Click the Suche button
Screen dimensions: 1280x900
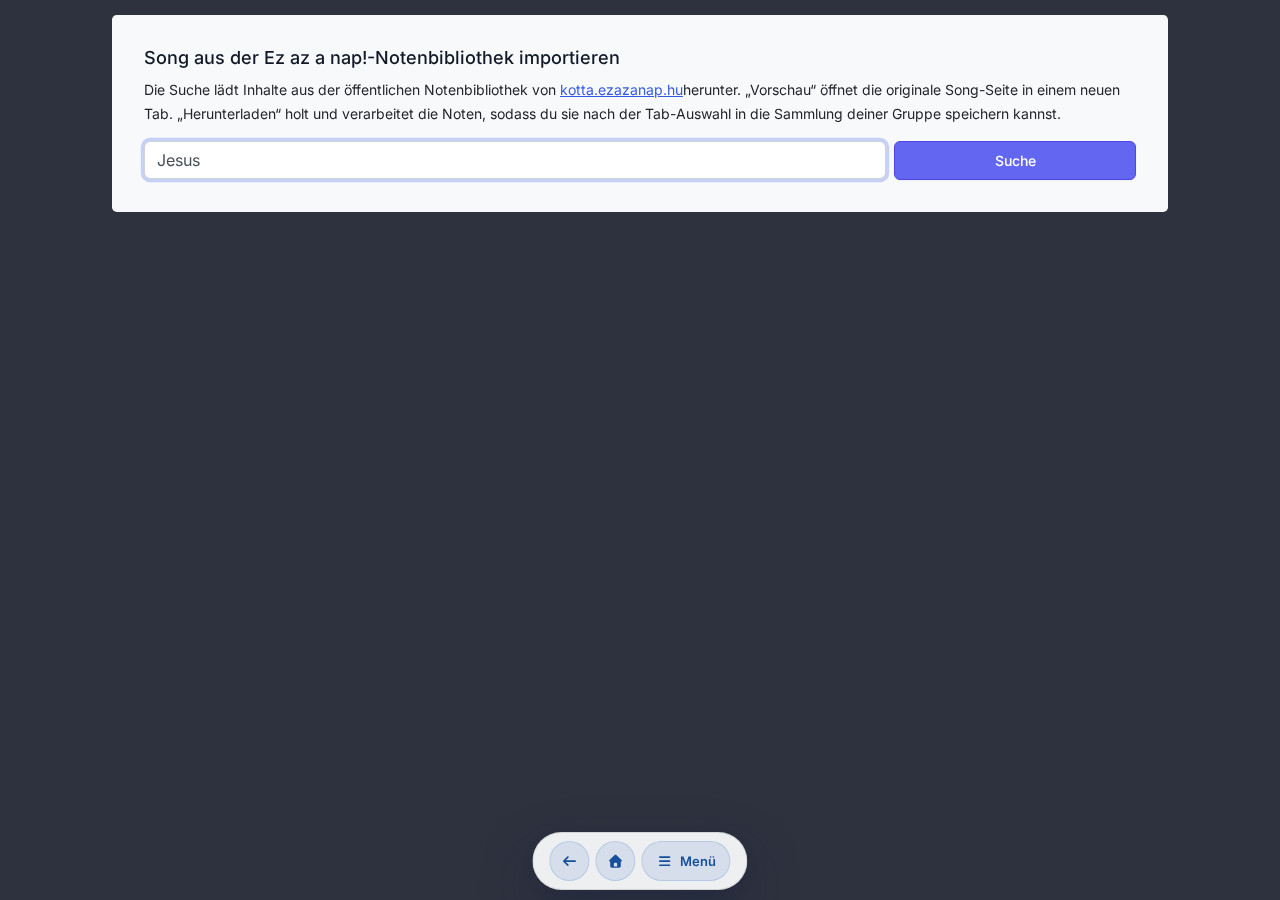[1015, 161]
